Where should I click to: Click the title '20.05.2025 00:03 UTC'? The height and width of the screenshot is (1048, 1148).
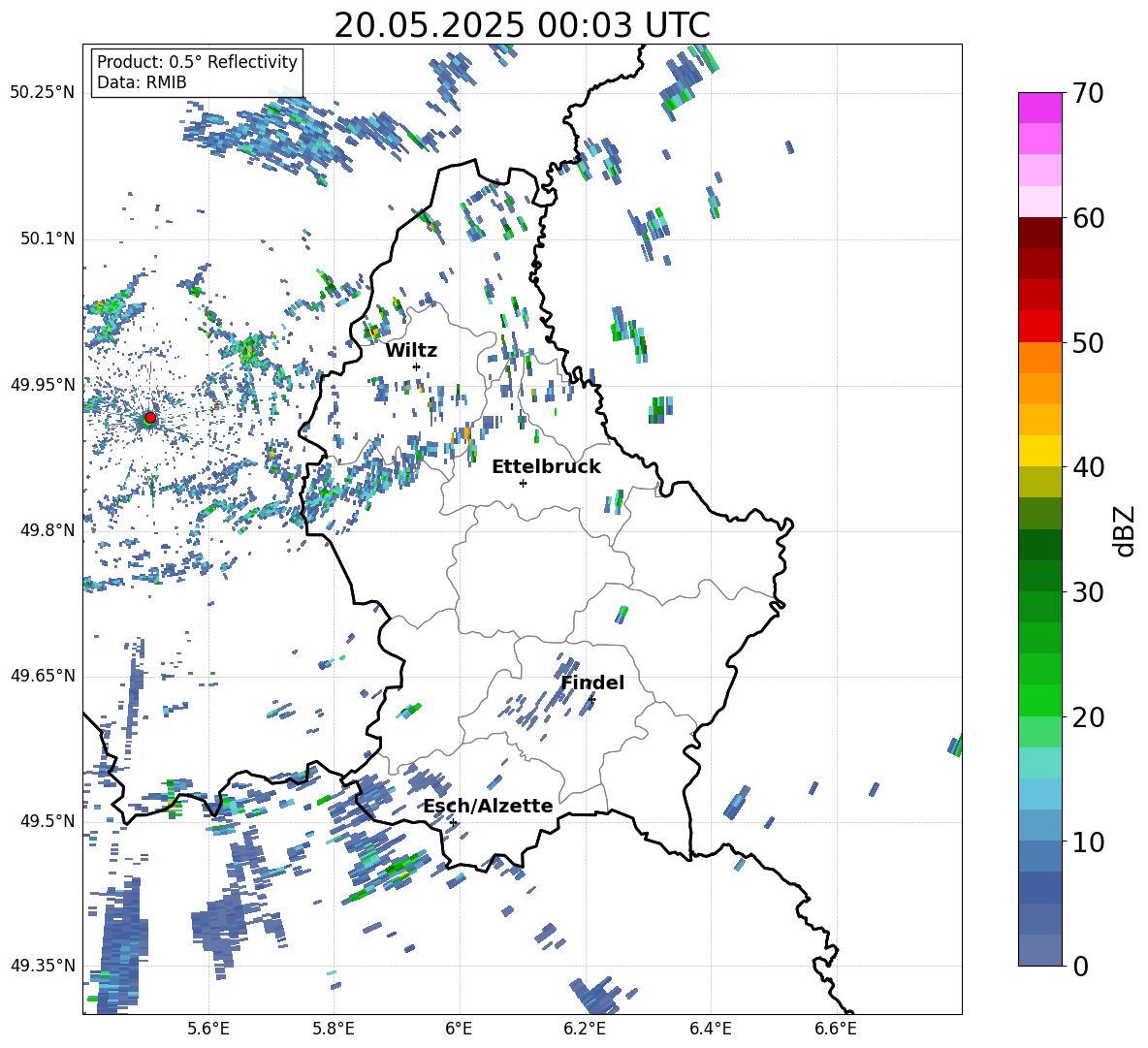522,25
